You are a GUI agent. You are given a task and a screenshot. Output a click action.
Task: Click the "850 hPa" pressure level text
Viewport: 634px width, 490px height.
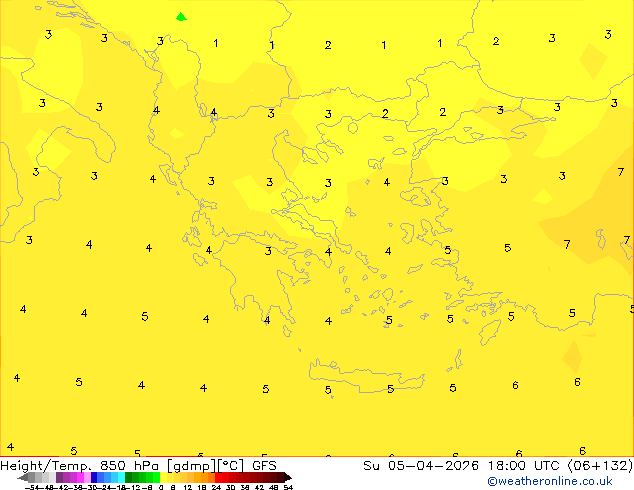(x=129, y=466)
